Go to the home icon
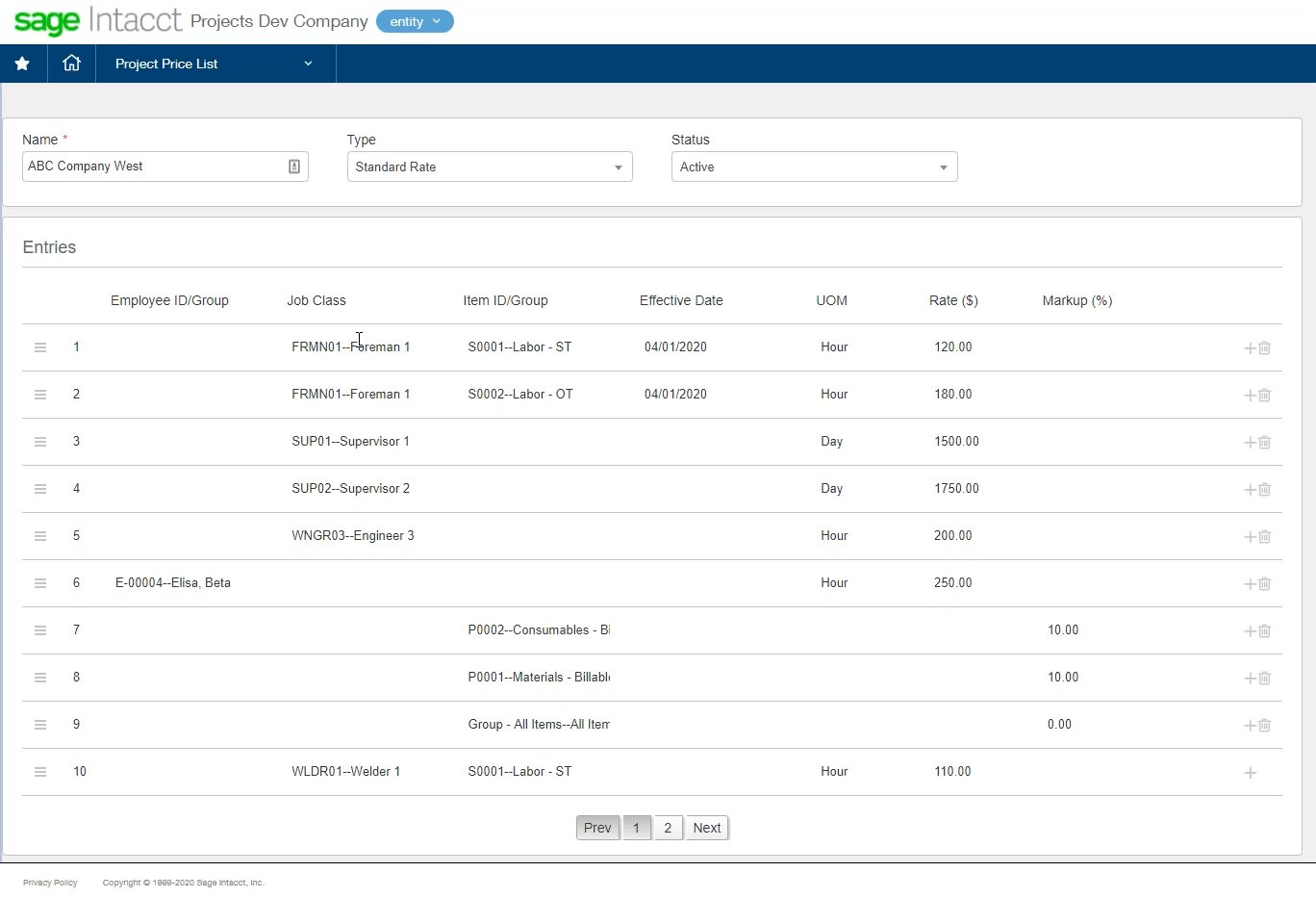1316x898 pixels. pyautogui.click(x=71, y=64)
